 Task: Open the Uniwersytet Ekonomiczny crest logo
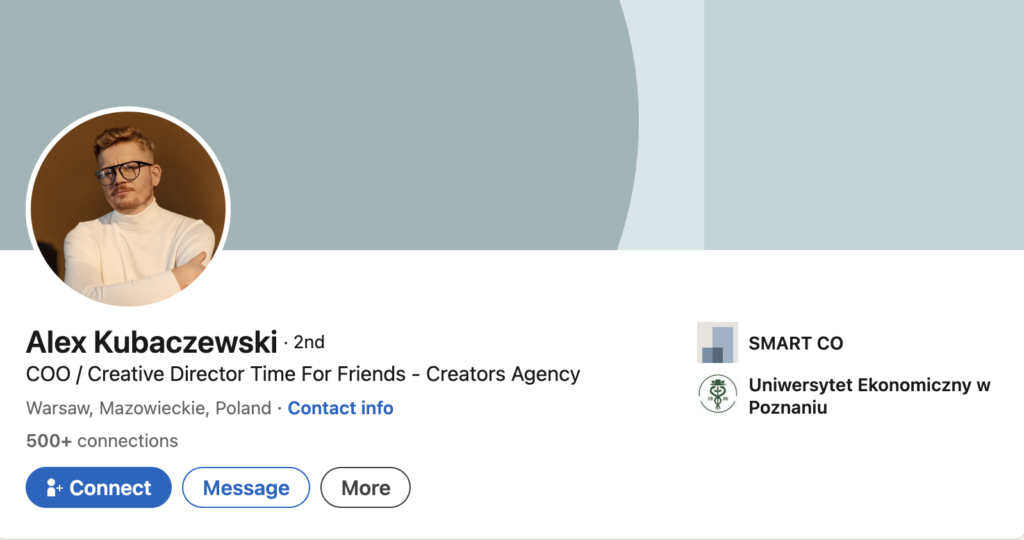pos(717,394)
